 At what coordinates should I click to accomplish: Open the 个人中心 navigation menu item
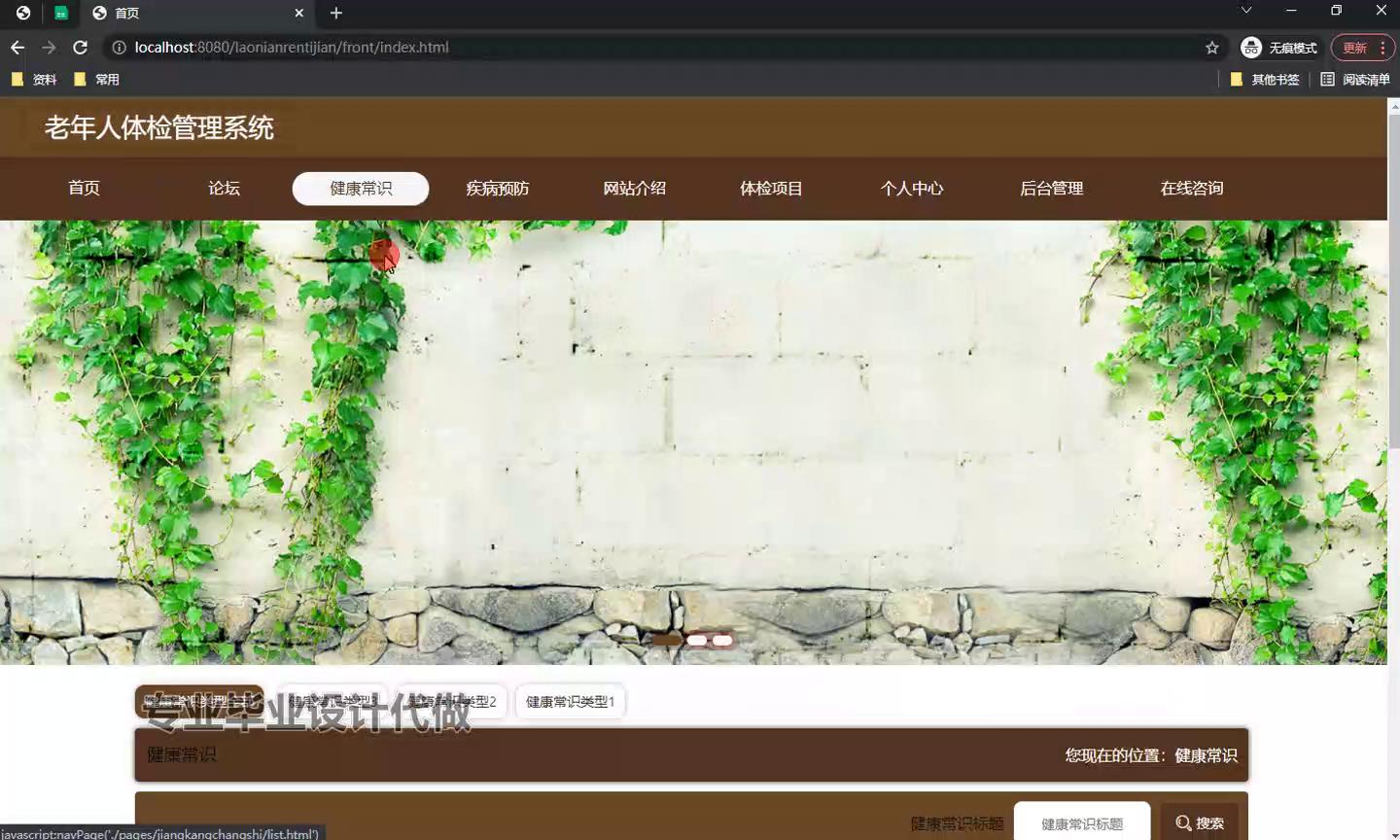(912, 188)
